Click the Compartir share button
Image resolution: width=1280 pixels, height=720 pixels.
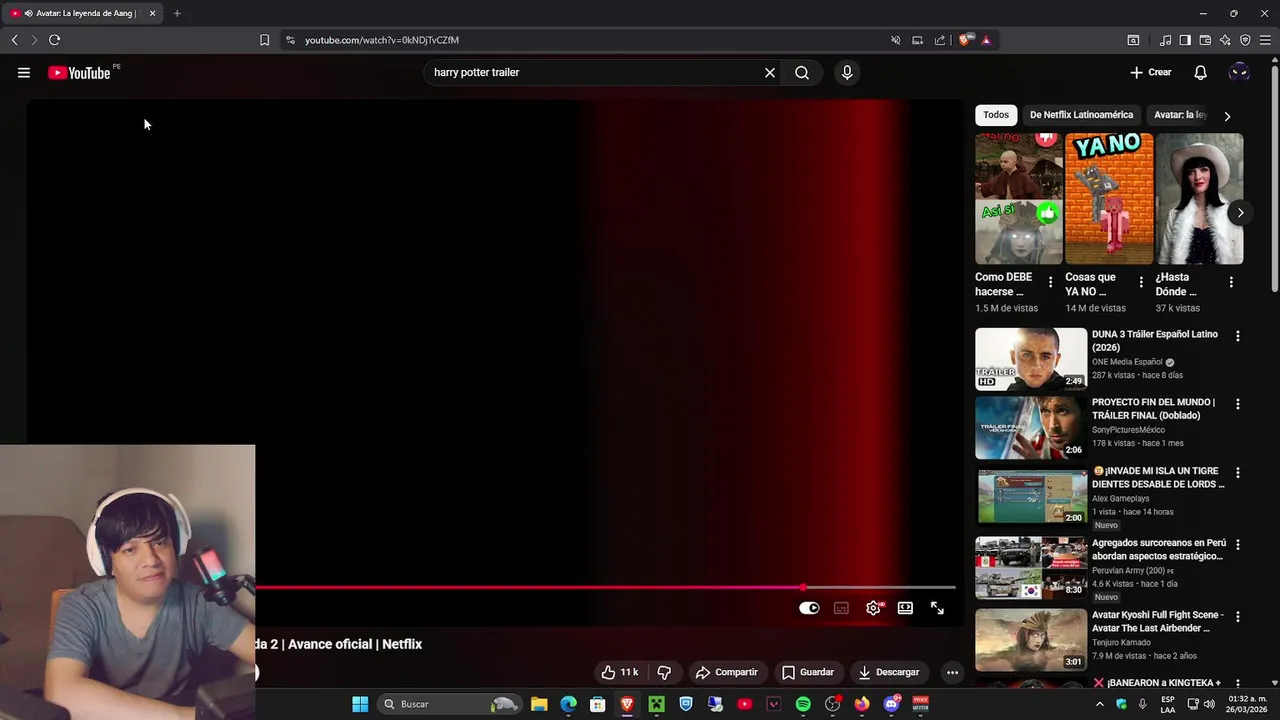727,672
